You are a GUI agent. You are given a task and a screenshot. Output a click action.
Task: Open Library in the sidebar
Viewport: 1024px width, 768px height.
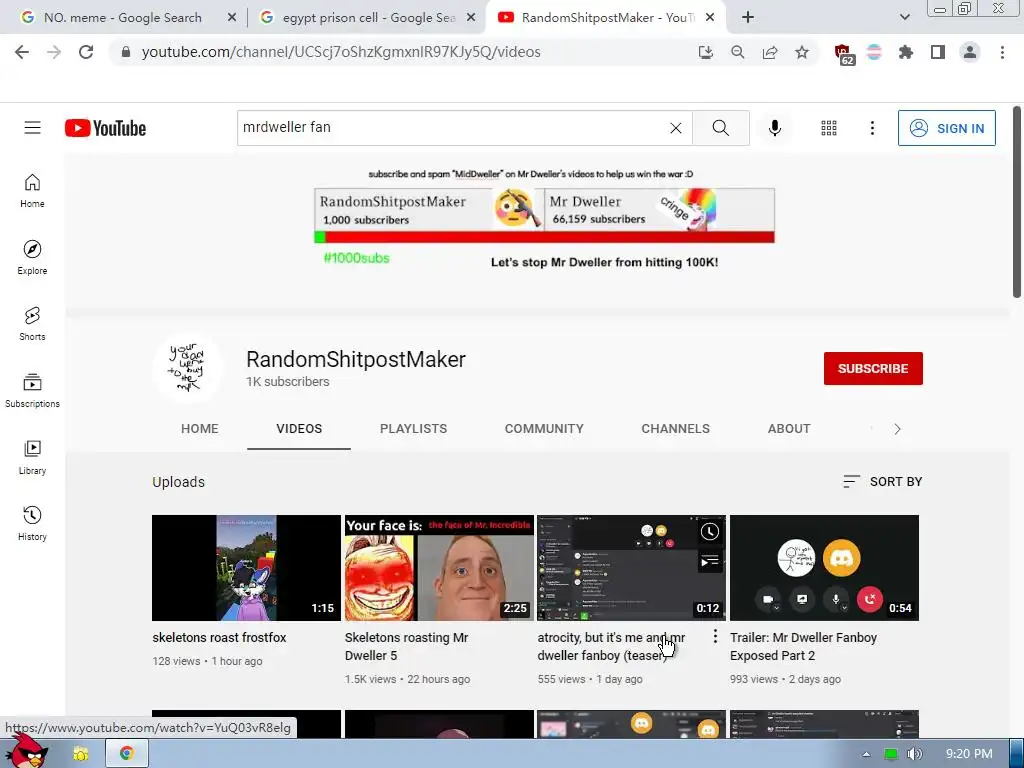32,457
